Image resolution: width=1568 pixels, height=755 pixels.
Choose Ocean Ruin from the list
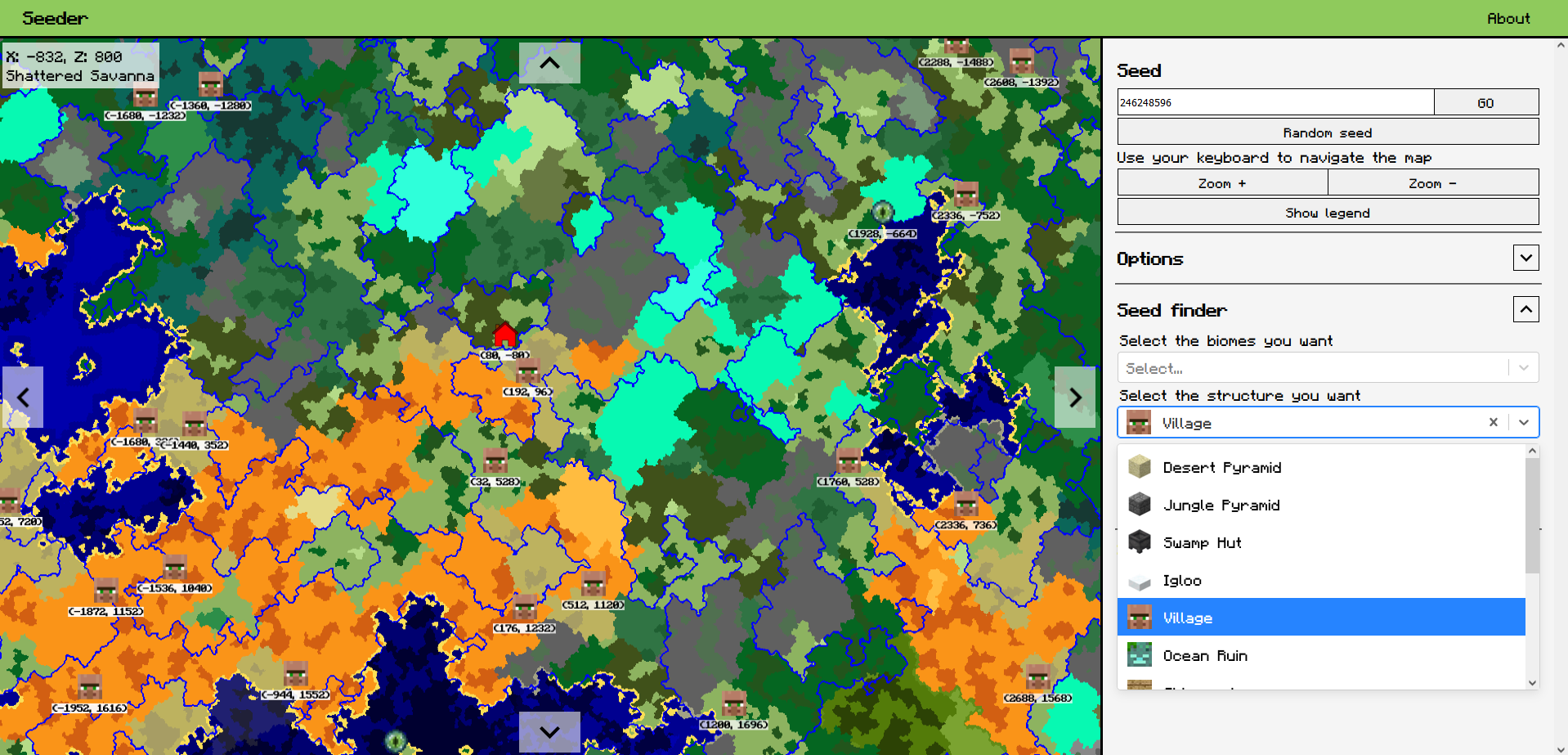tap(1321, 655)
